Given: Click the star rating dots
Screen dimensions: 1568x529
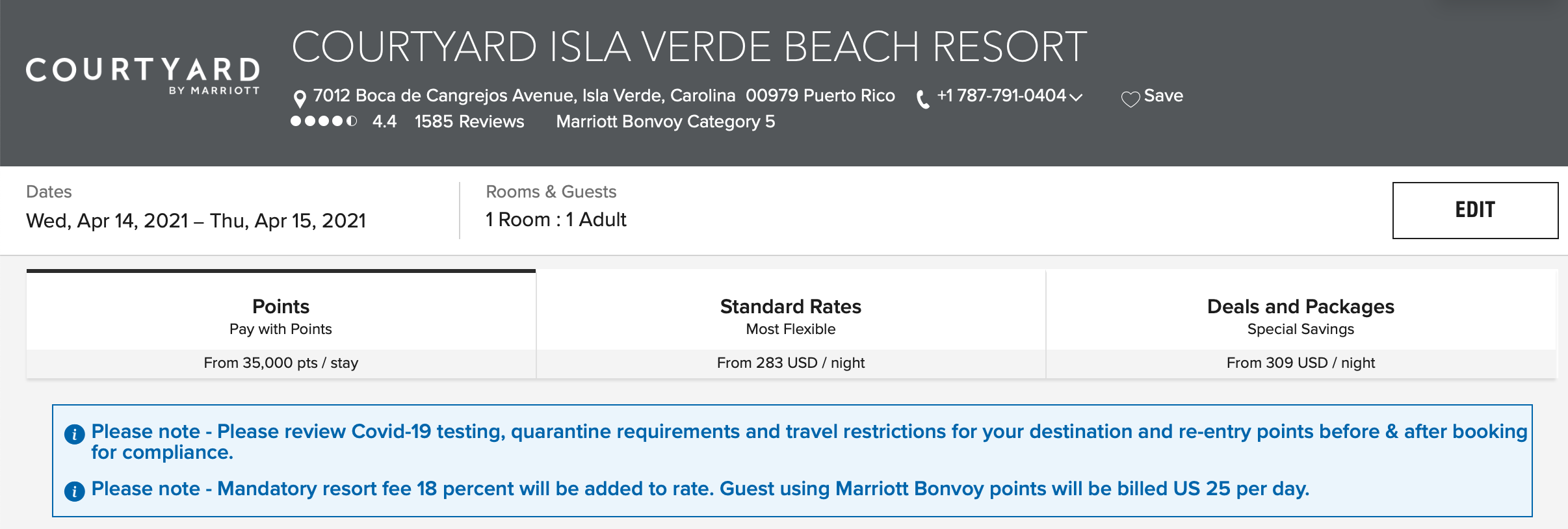Looking at the screenshot, I should click(x=324, y=121).
